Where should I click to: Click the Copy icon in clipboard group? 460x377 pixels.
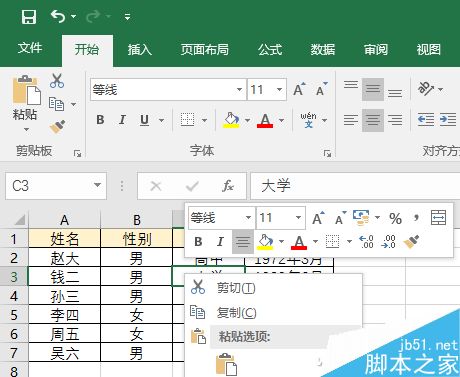coord(56,104)
